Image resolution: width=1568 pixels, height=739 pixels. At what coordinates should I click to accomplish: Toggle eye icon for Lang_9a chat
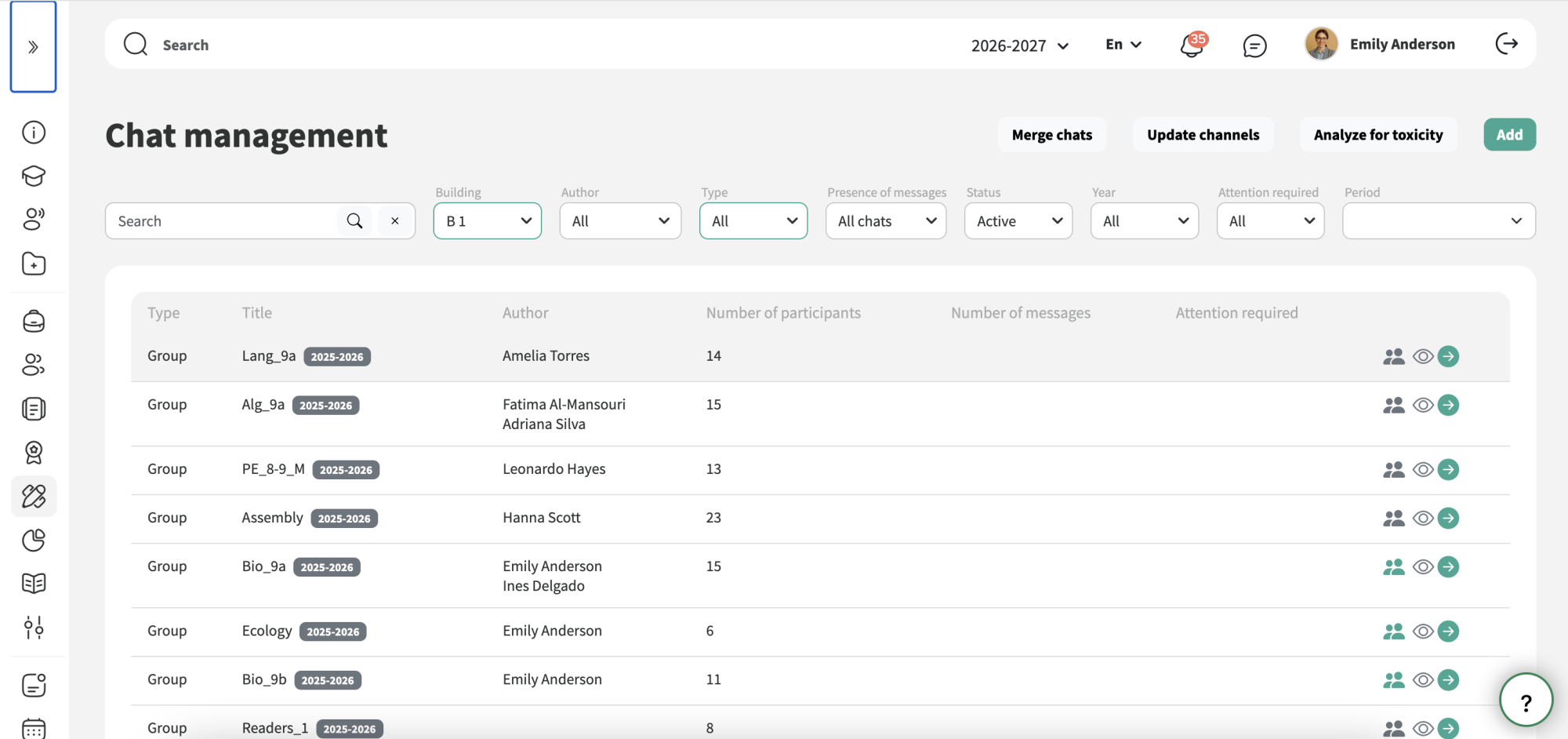pyautogui.click(x=1423, y=356)
